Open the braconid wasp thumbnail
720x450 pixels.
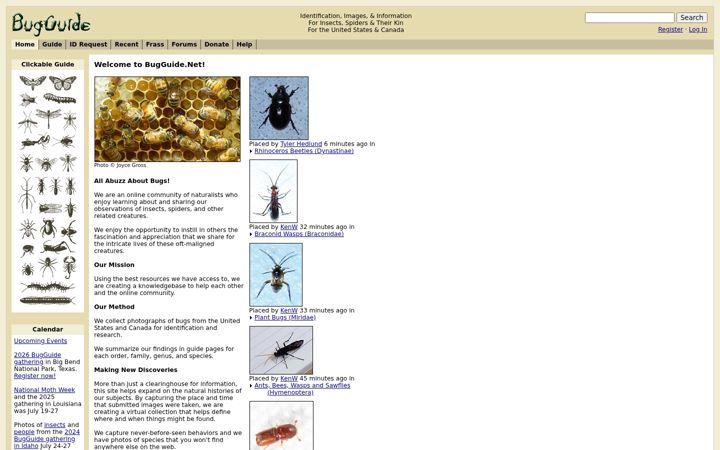tap(273, 191)
